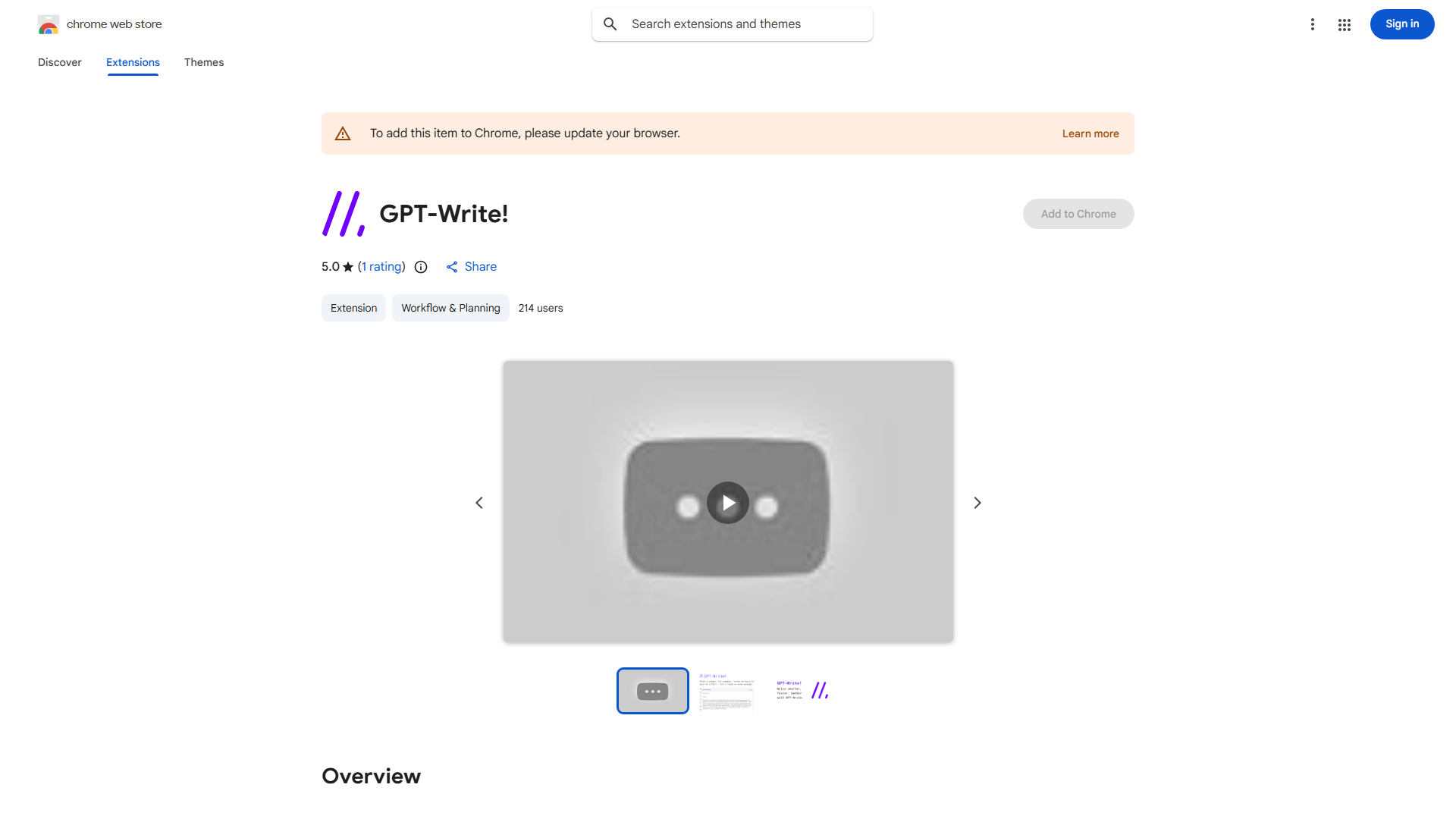The width and height of the screenshot is (1456, 819).
Task: Click the Sign in button
Action: point(1402,24)
